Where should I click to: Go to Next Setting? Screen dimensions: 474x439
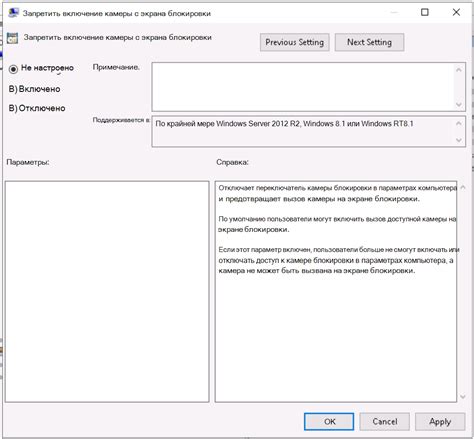(369, 42)
